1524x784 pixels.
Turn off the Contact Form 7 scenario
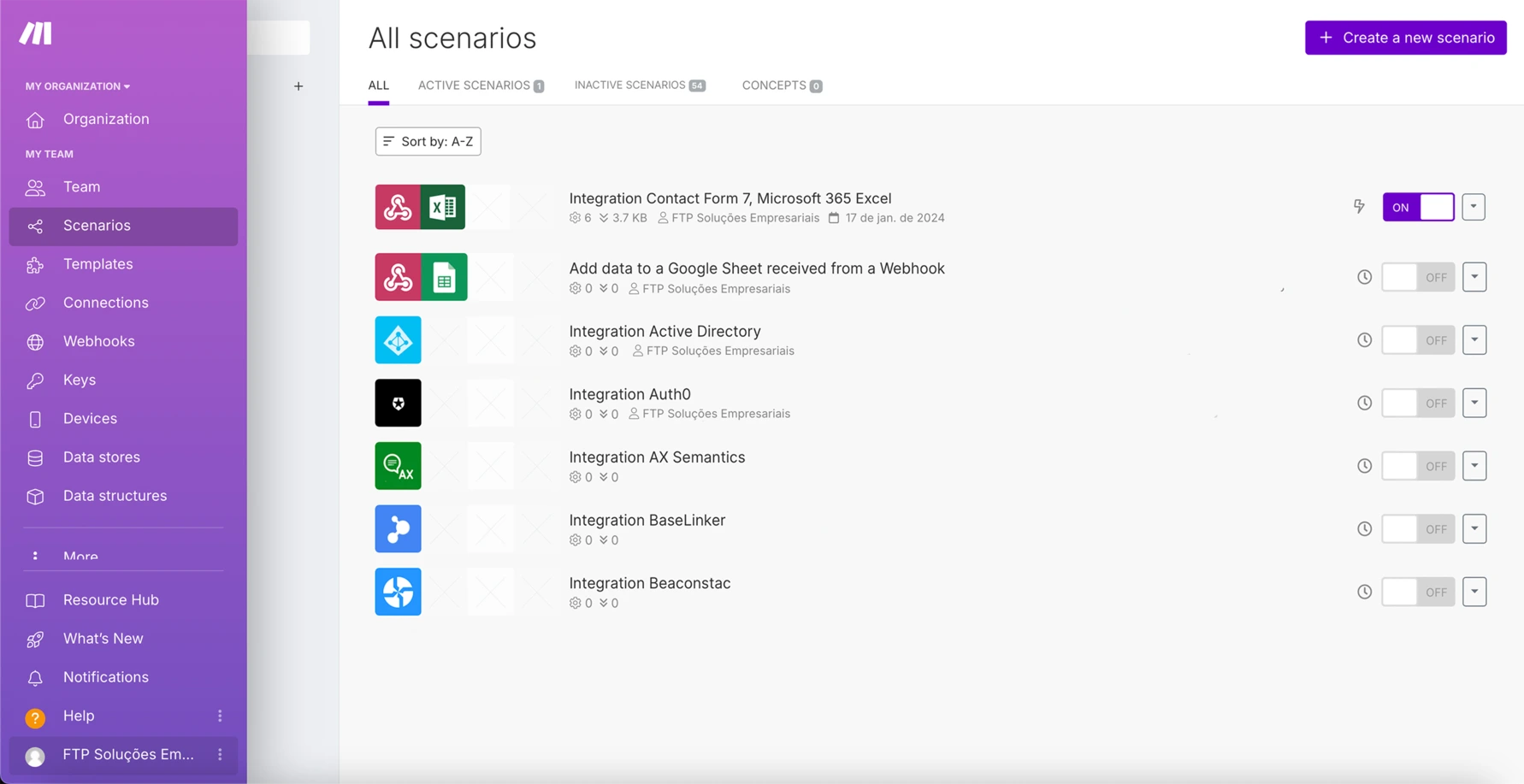(1418, 207)
